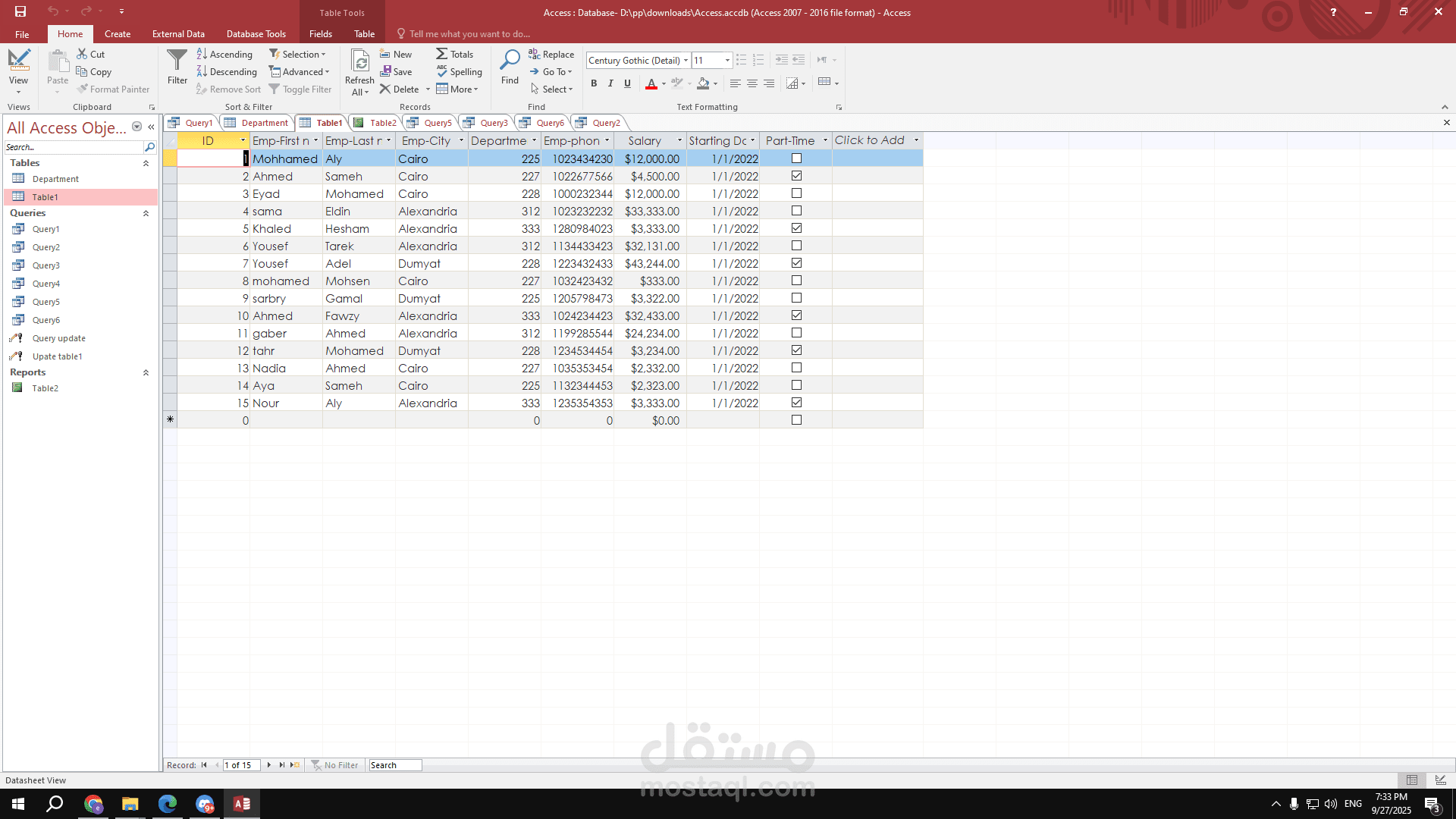Click the Filter funnel icon
This screenshot has width=1456, height=819.
[x=177, y=61]
